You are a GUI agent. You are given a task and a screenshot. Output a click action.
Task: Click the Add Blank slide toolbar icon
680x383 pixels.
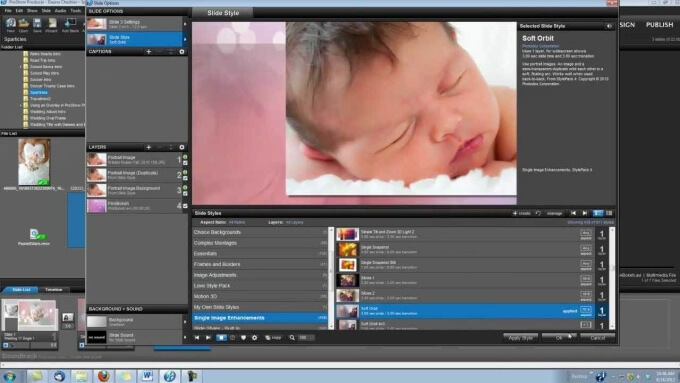coord(70,25)
